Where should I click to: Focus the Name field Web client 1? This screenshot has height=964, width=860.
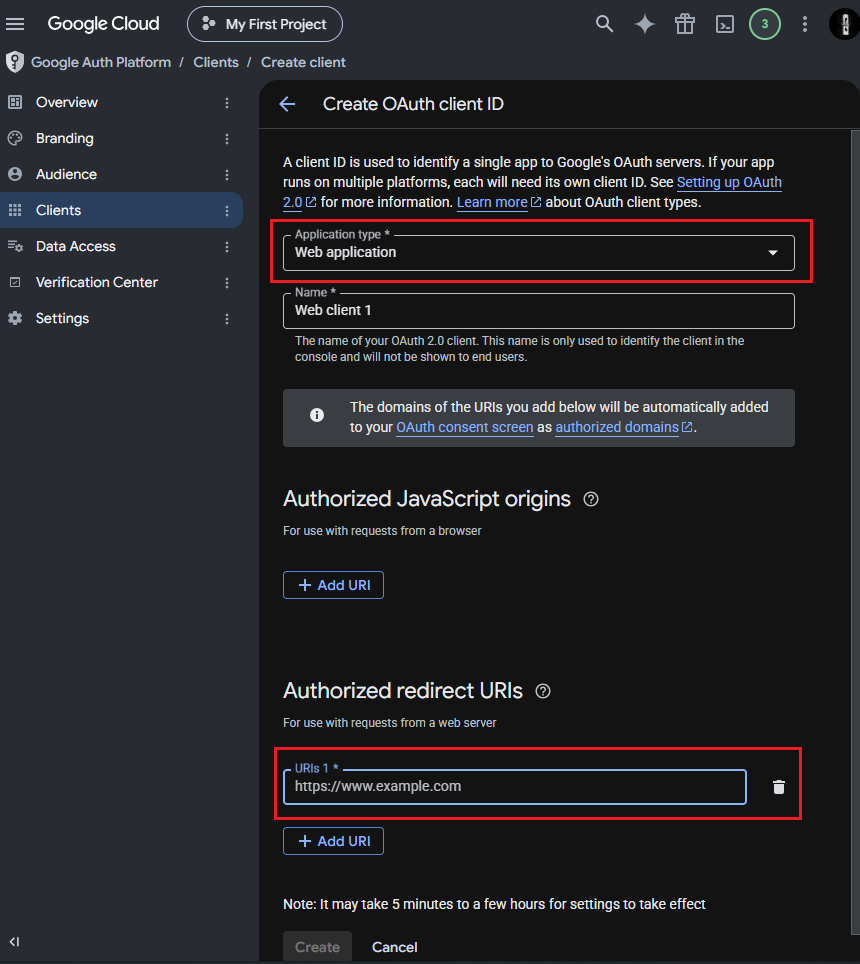[538, 310]
